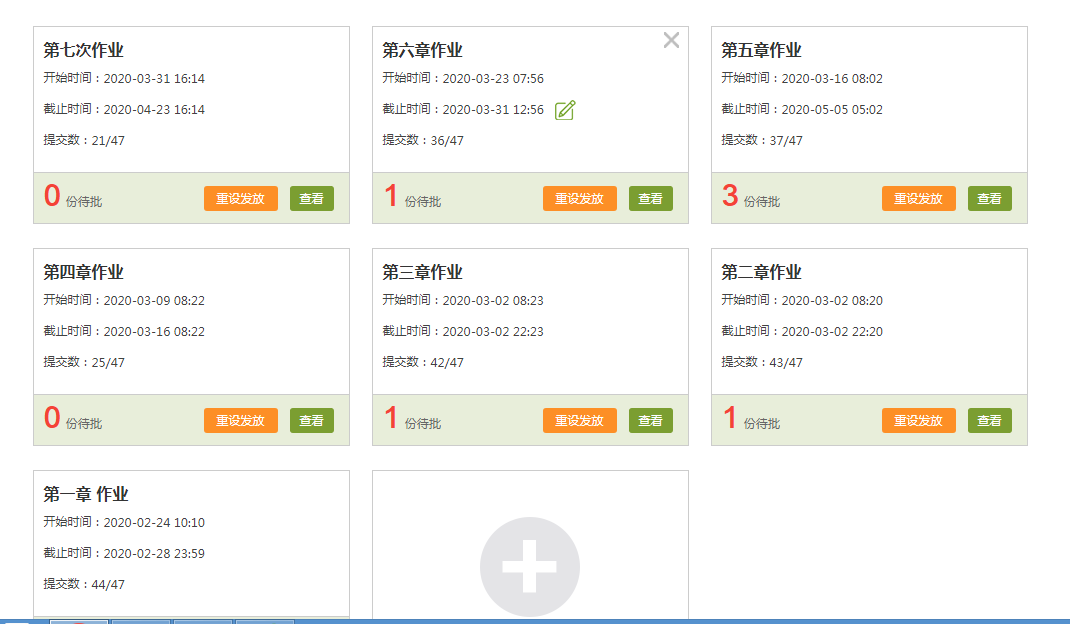Click 重设发放 for 第二章作业
1070x624 pixels.
tap(918, 421)
